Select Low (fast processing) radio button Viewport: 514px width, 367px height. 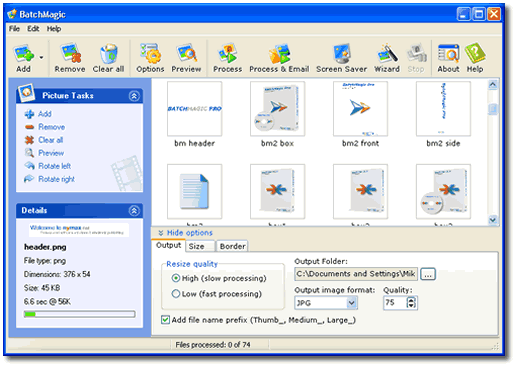click(x=176, y=294)
